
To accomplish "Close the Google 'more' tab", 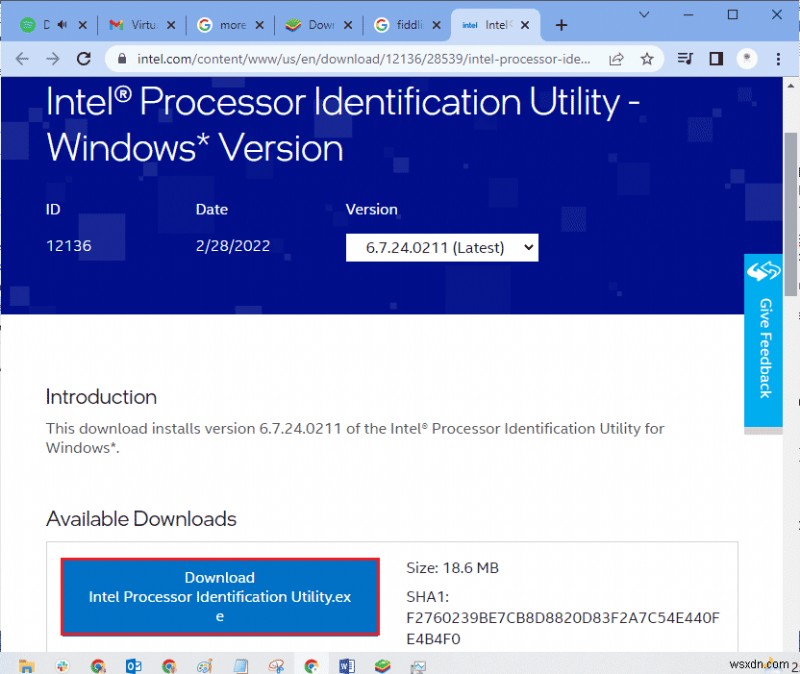I will (259, 25).
